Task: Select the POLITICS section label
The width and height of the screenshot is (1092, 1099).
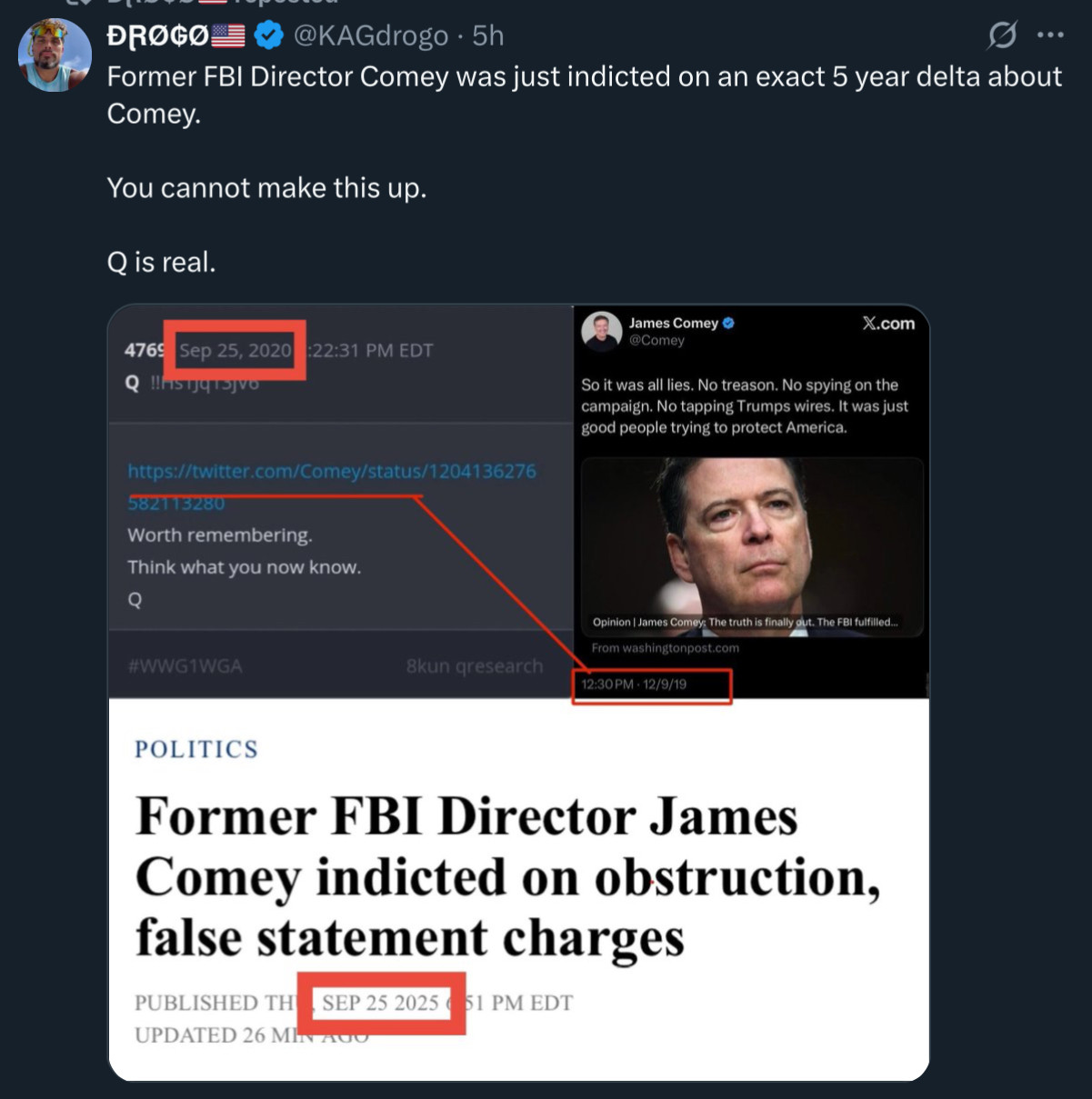Action: tap(196, 749)
